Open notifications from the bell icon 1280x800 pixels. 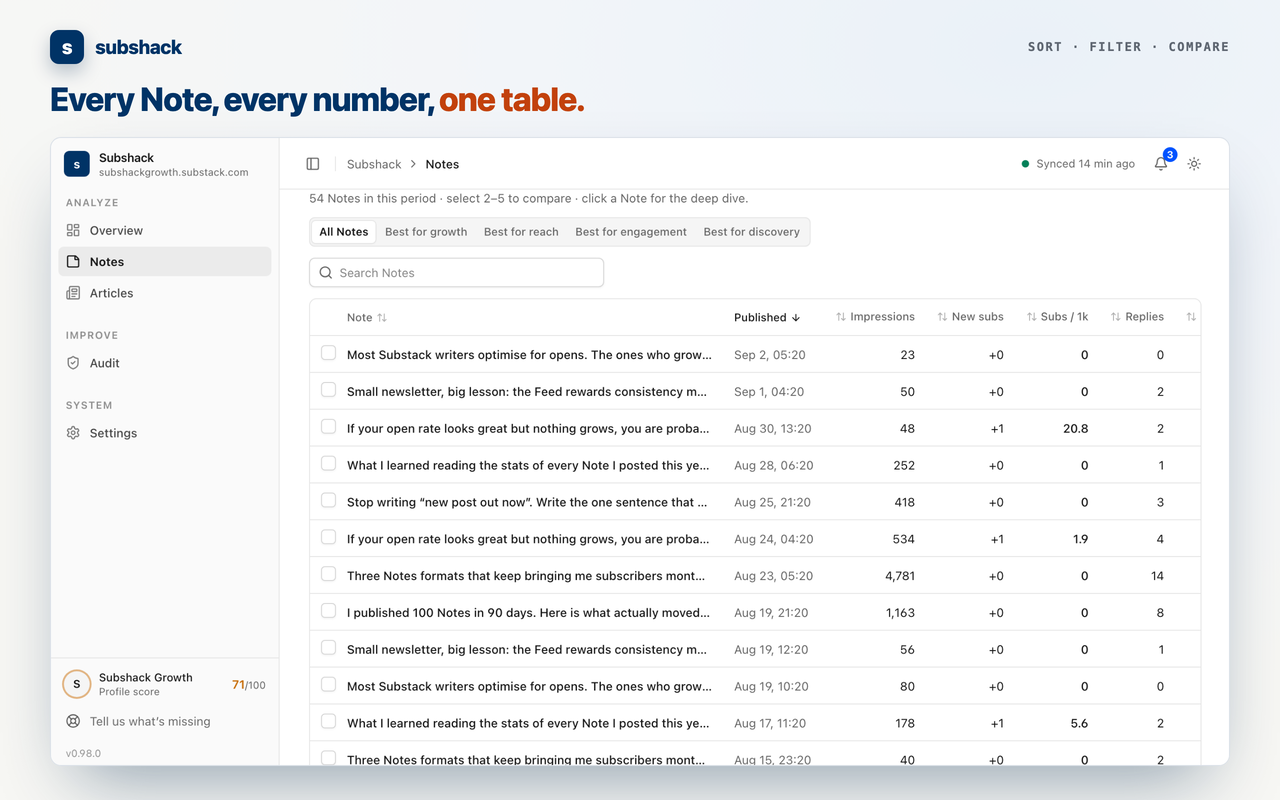tap(1161, 164)
